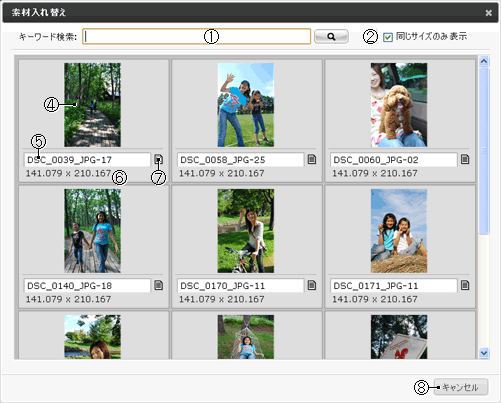Click size text under DSC_0170_JPG-11
501x403 pixels.
222,299
